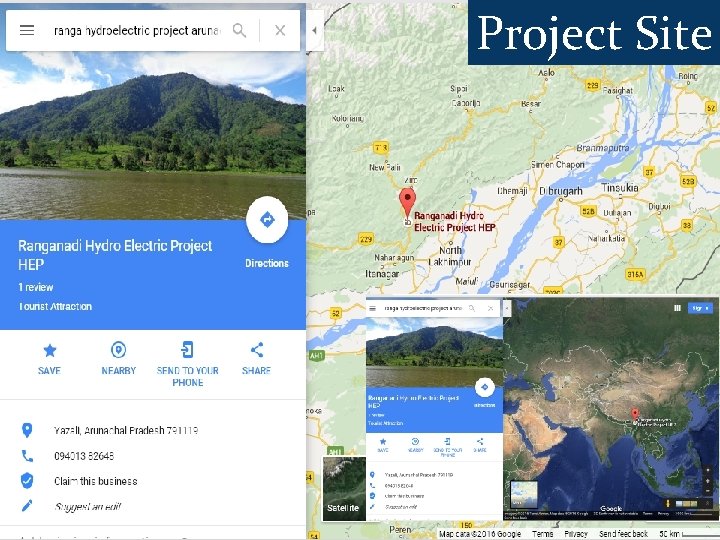Click the red Ranganadi map pin

tap(407, 202)
